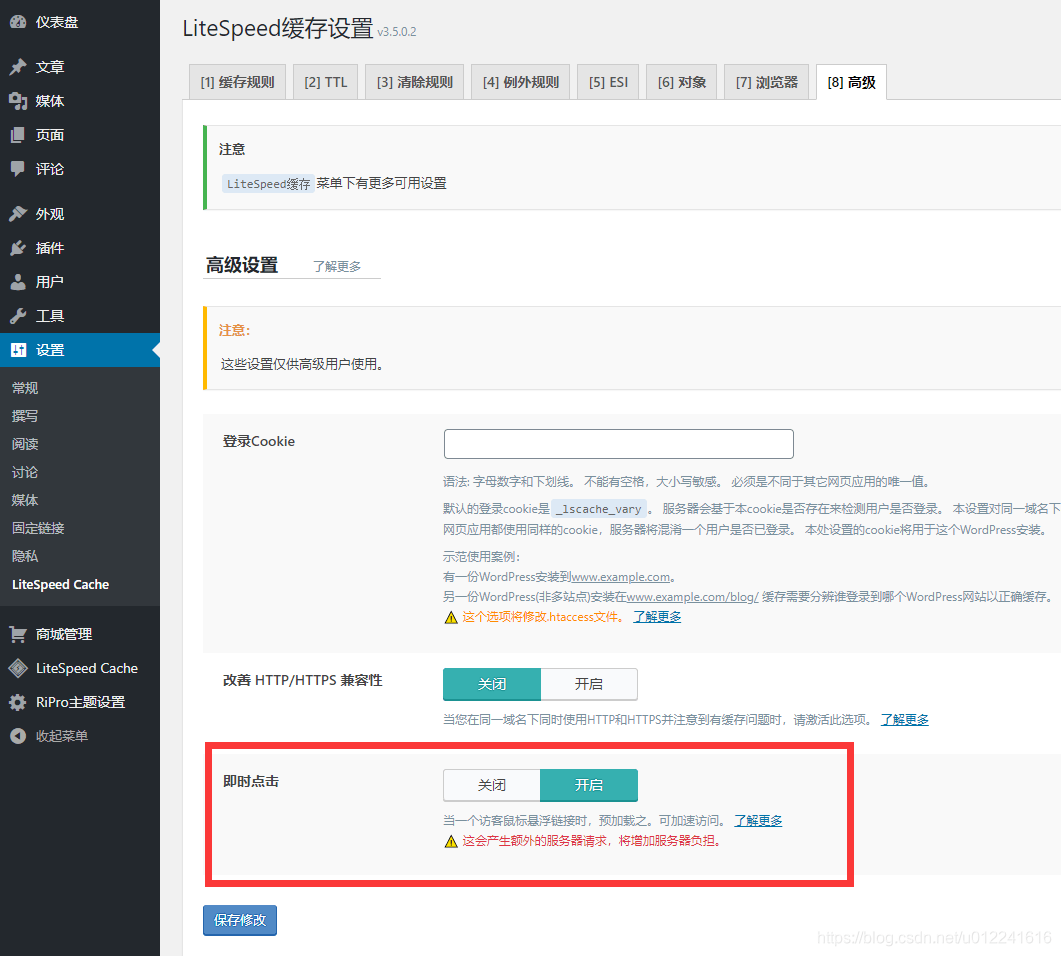
Task: Turn 即时点击 on with 开启
Action: 589,785
